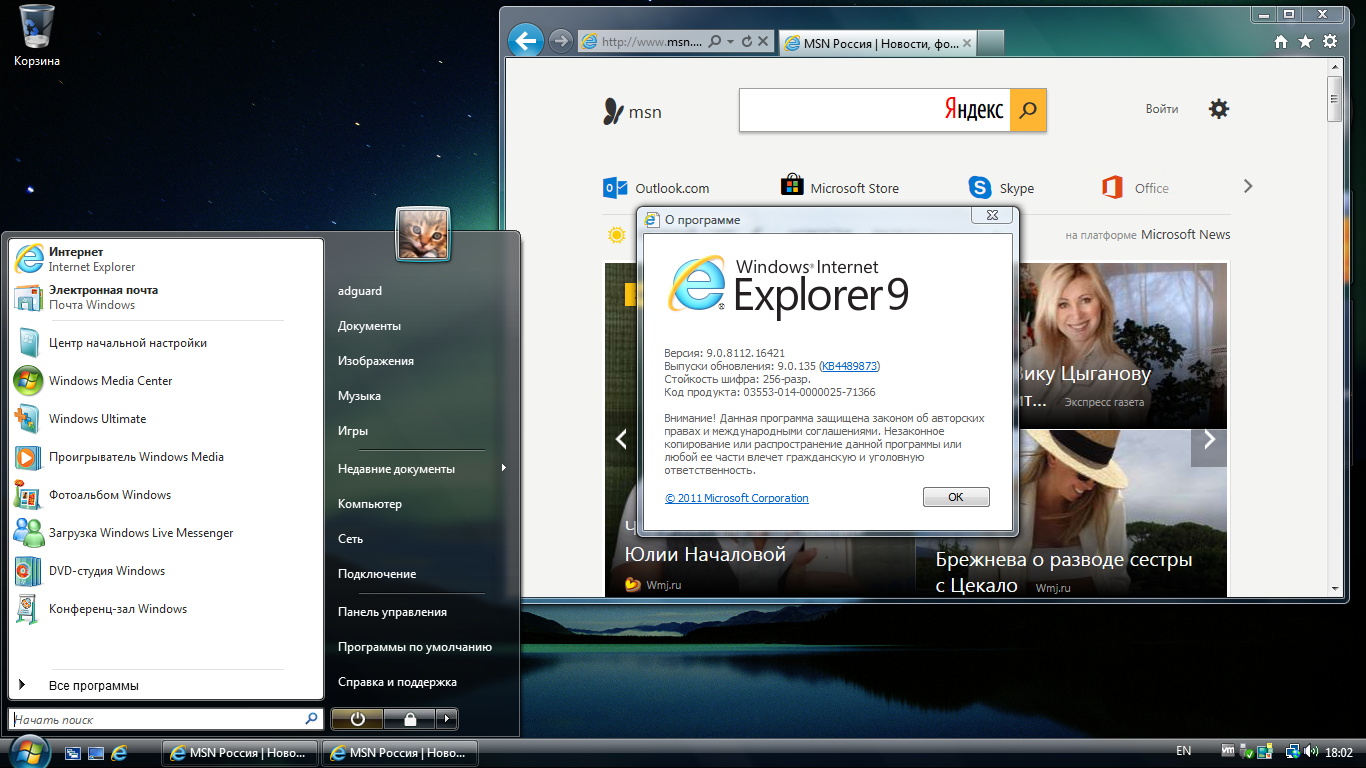Screen dimensions: 1366x768
Task: Click the Войти sign-in link
Action: point(1162,109)
